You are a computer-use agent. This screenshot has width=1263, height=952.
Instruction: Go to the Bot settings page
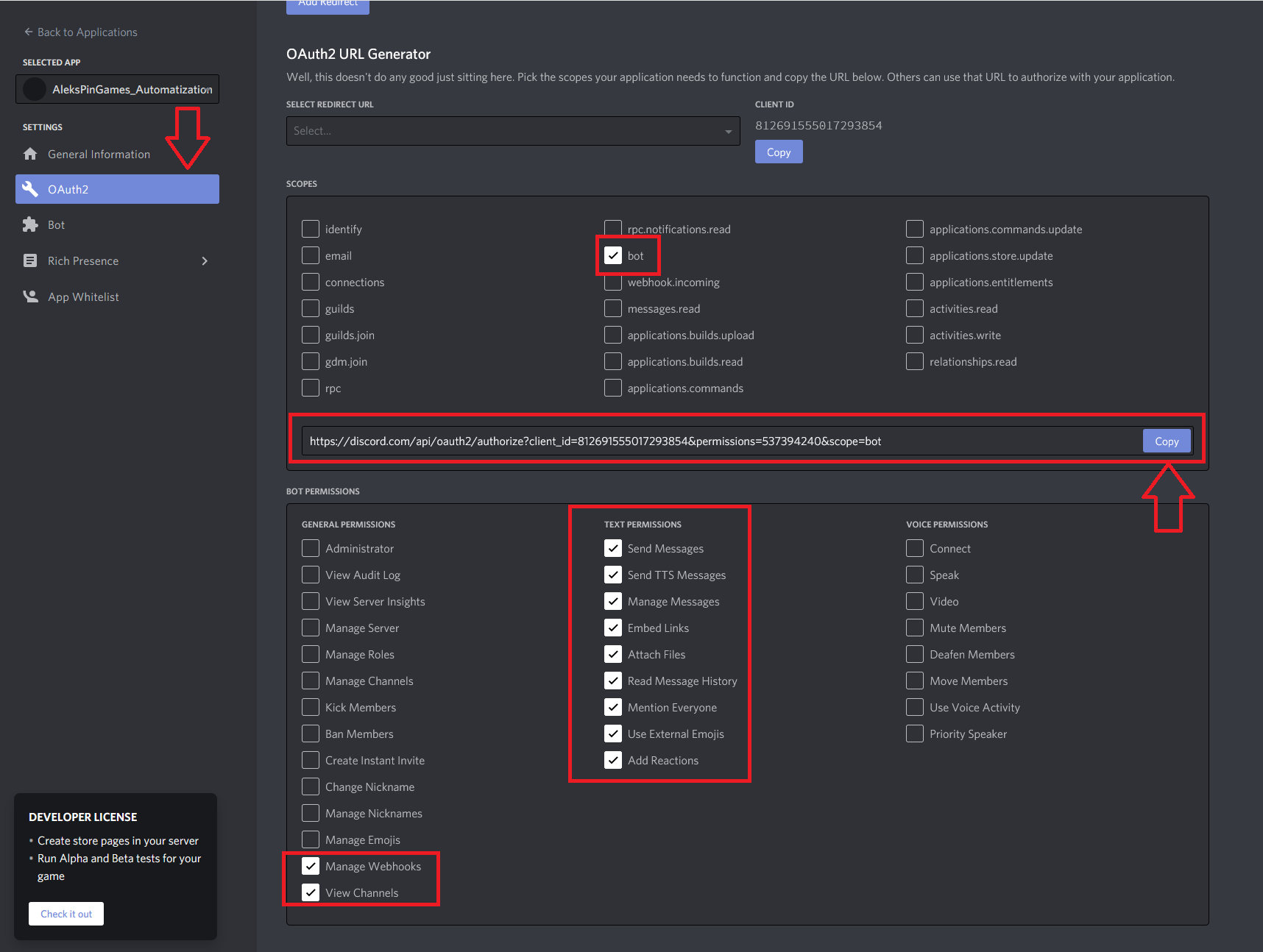(117, 224)
